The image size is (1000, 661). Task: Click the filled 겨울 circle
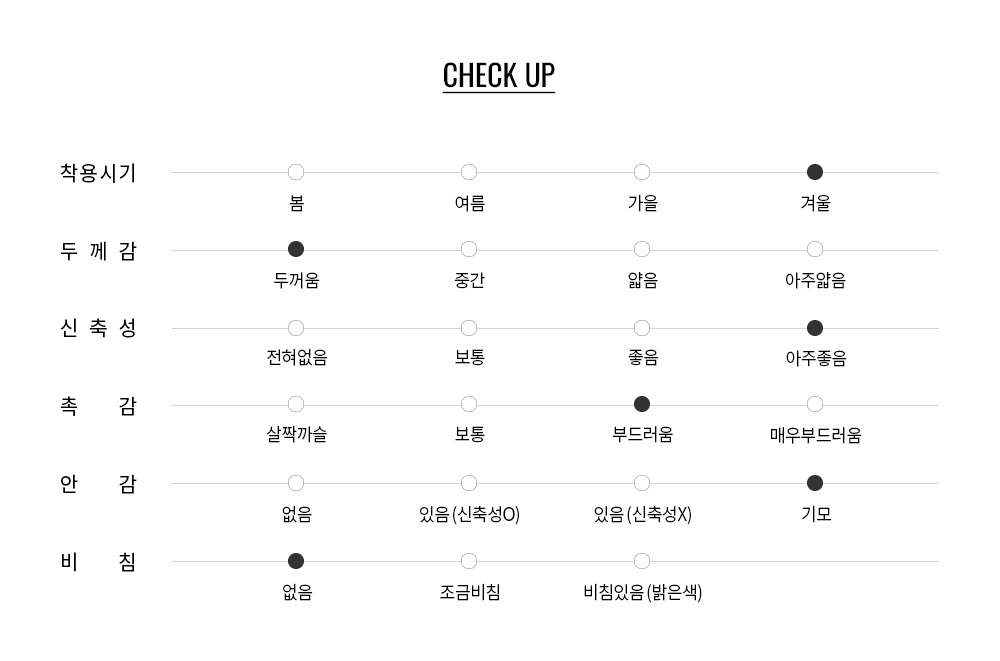pyautogui.click(x=815, y=172)
